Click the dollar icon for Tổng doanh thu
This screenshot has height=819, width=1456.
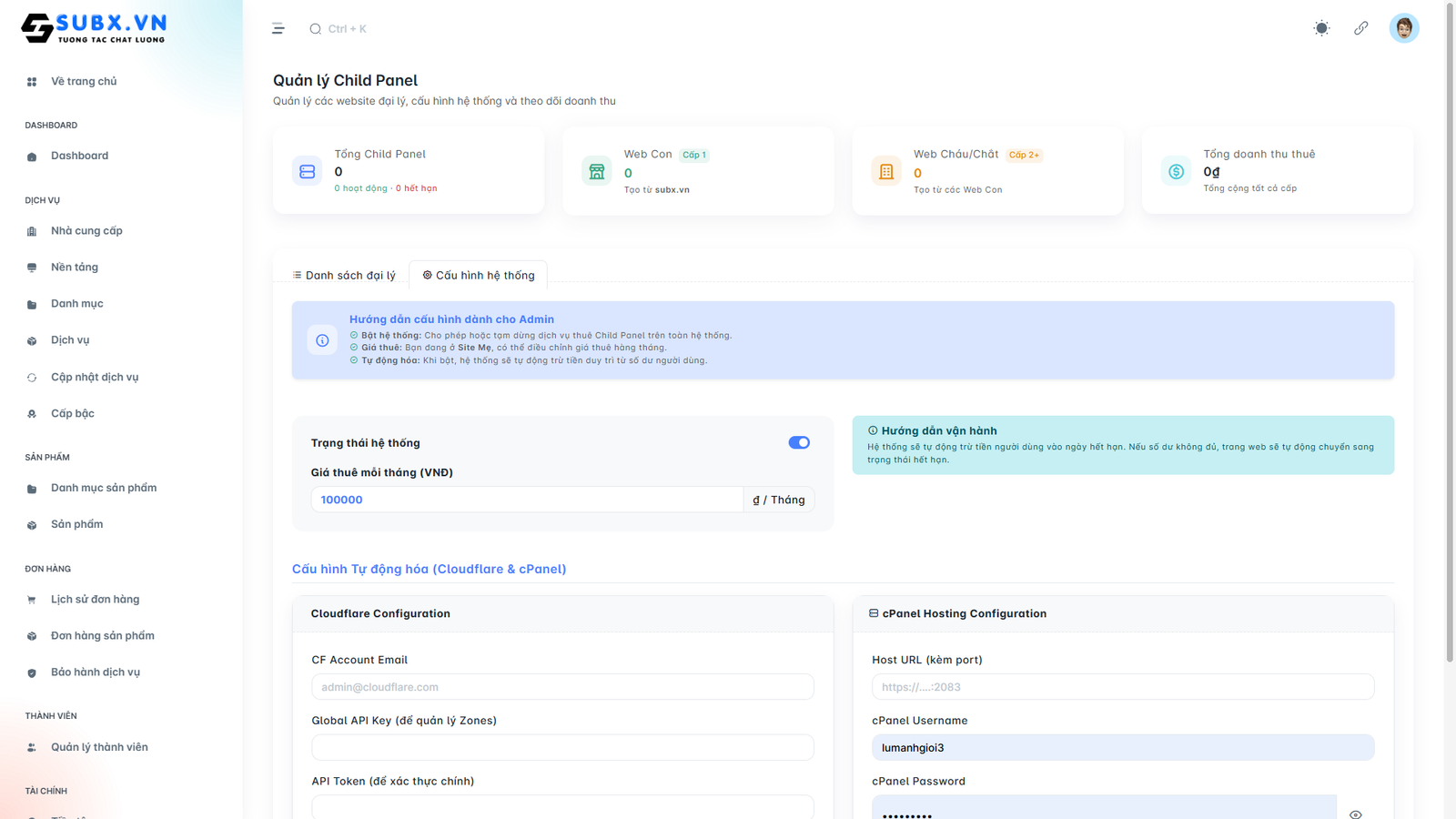(x=1176, y=171)
